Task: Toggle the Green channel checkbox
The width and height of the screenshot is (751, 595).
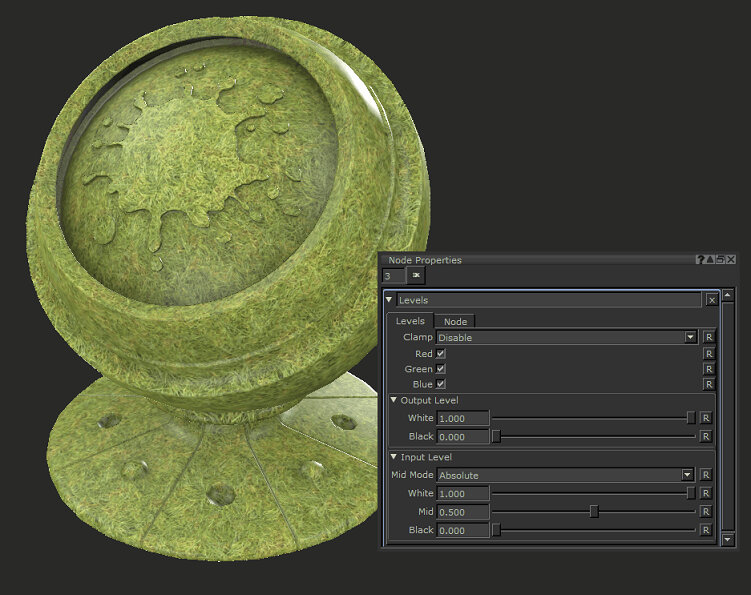Action: (441, 369)
